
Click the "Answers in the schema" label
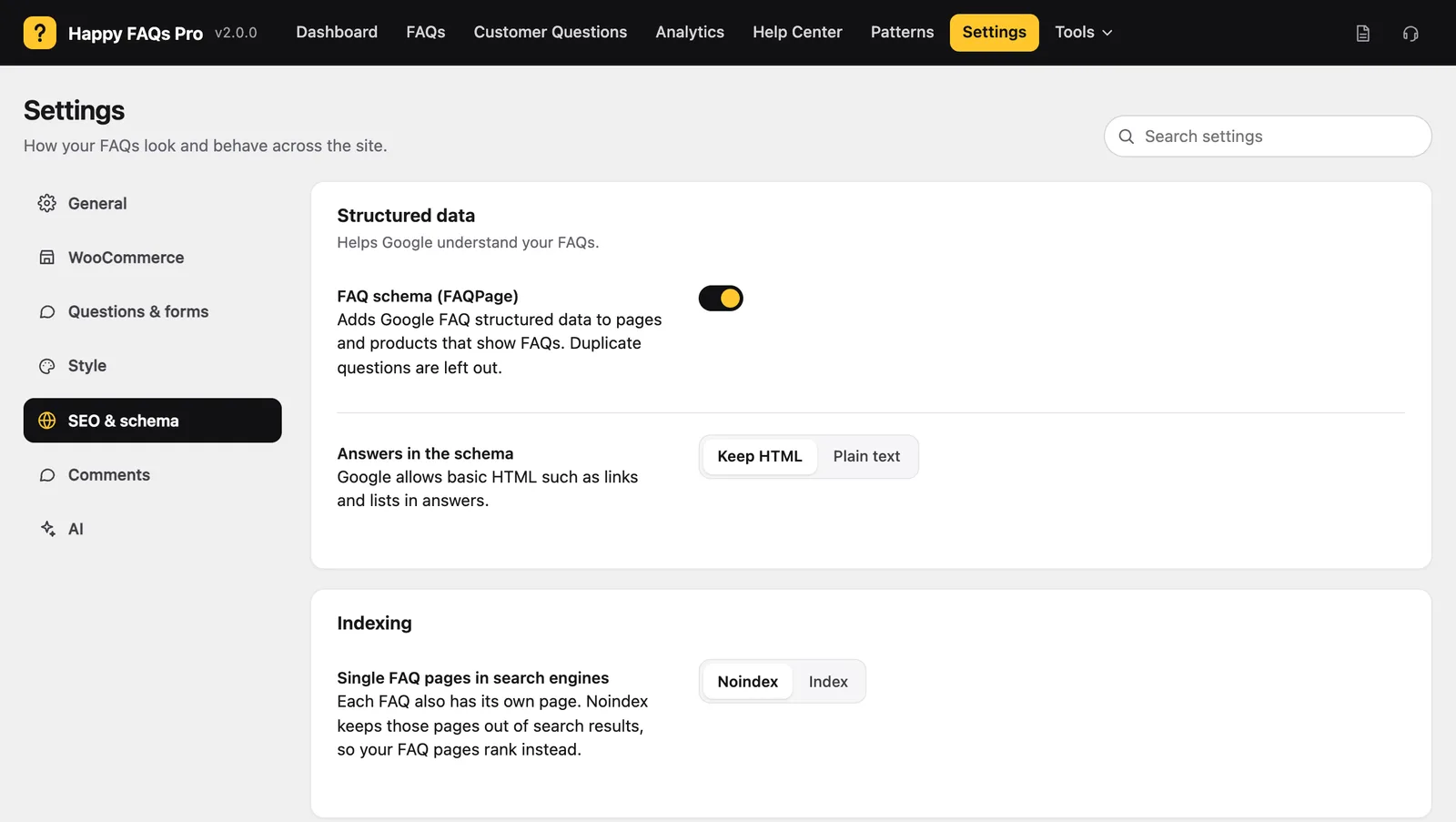(x=425, y=453)
